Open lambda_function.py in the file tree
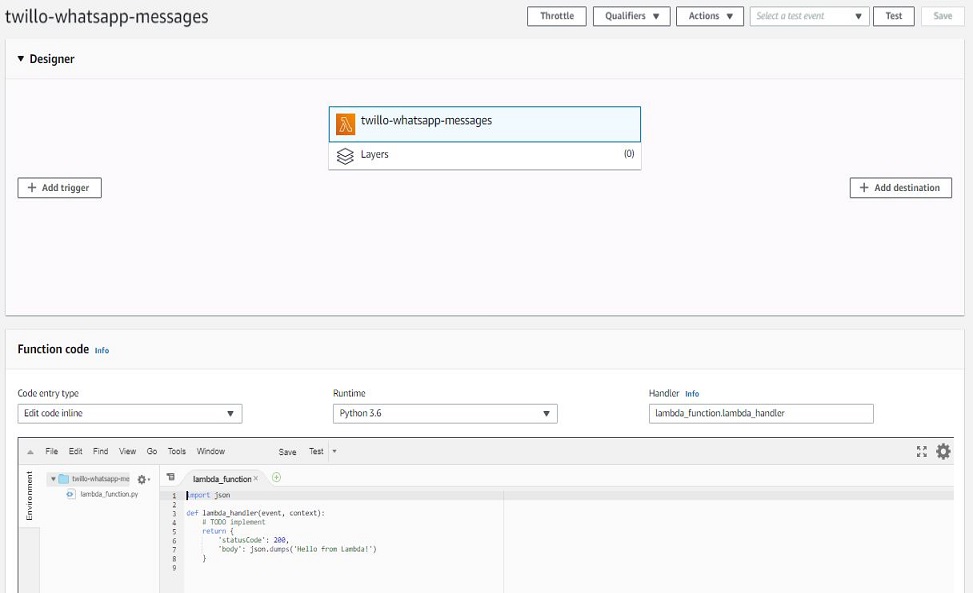This screenshot has width=973, height=593. tap(109, 494)
